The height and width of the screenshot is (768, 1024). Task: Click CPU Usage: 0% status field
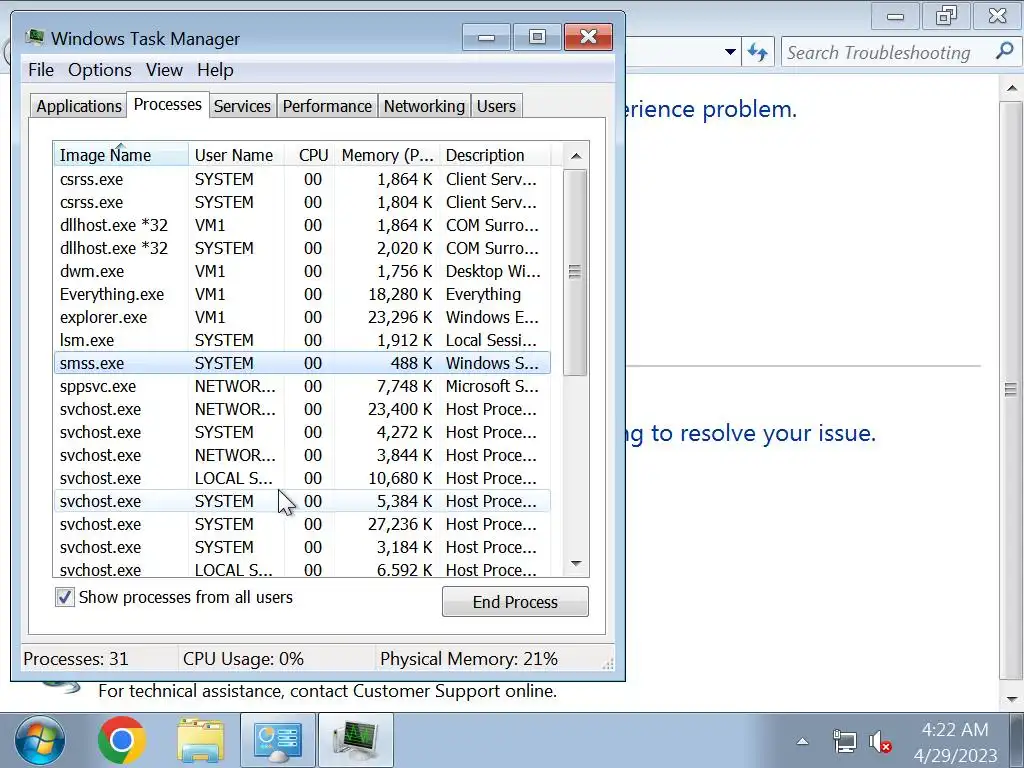click(x=276, y=658)
